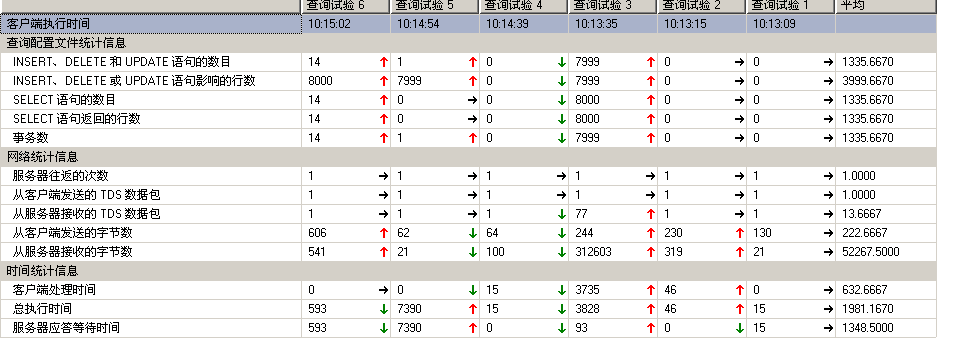This screenshot has width=959, height=364.
Task: Click the green down arrow beside 100
Action: [x=561, y=252]
